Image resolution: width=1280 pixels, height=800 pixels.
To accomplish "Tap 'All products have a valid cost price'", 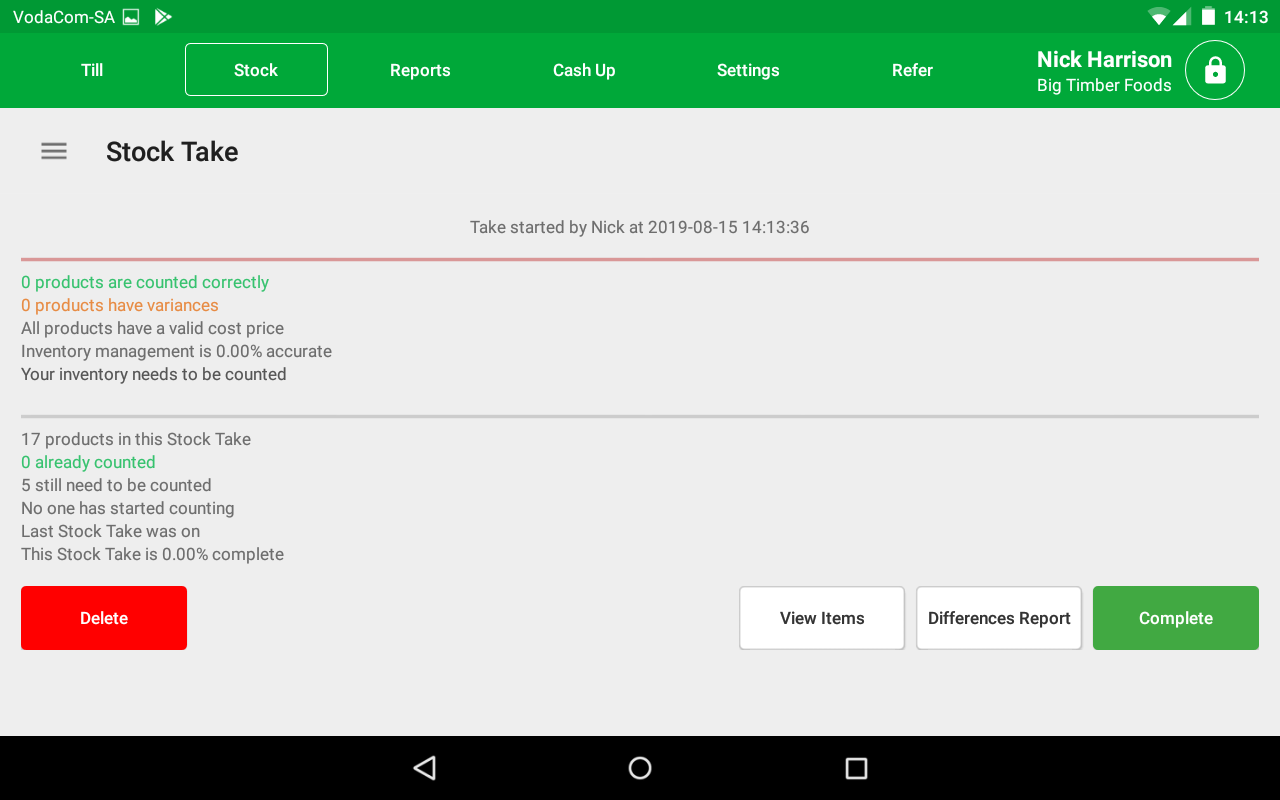I will coord(153,328).
